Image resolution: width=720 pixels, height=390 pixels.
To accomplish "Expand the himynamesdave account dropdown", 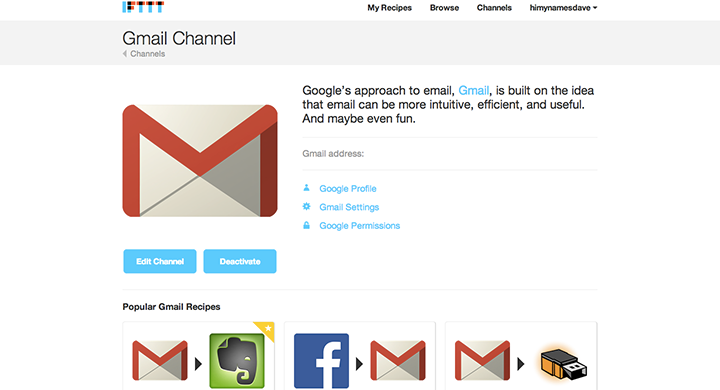I will pos(563,8).
